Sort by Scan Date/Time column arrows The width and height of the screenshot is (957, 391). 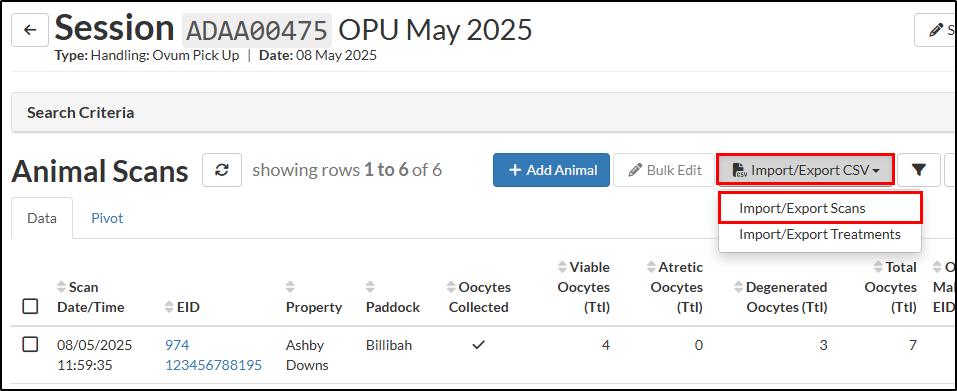point(60,287)
